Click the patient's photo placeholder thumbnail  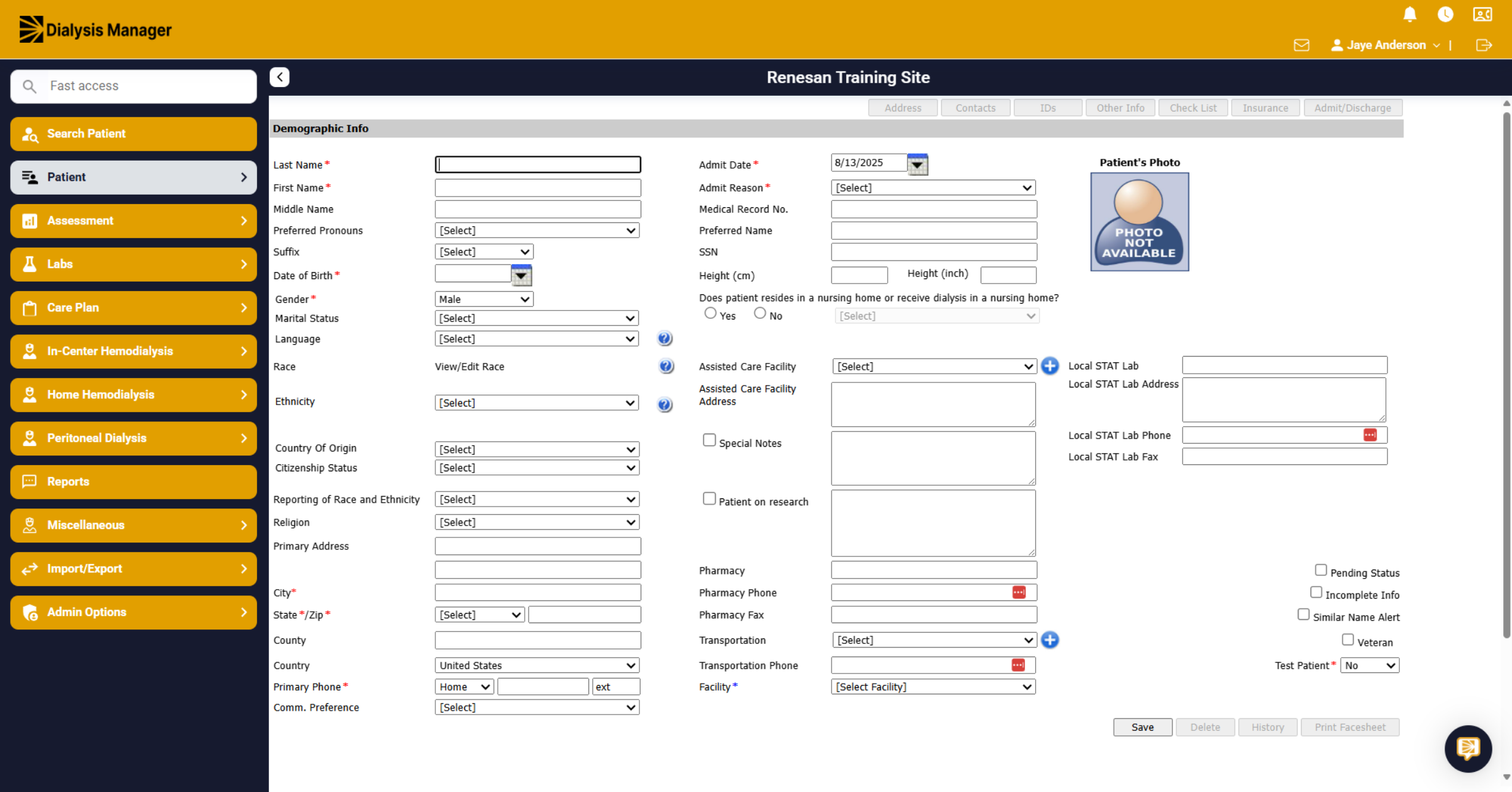pyautogui.click(x=1140, y=222)
